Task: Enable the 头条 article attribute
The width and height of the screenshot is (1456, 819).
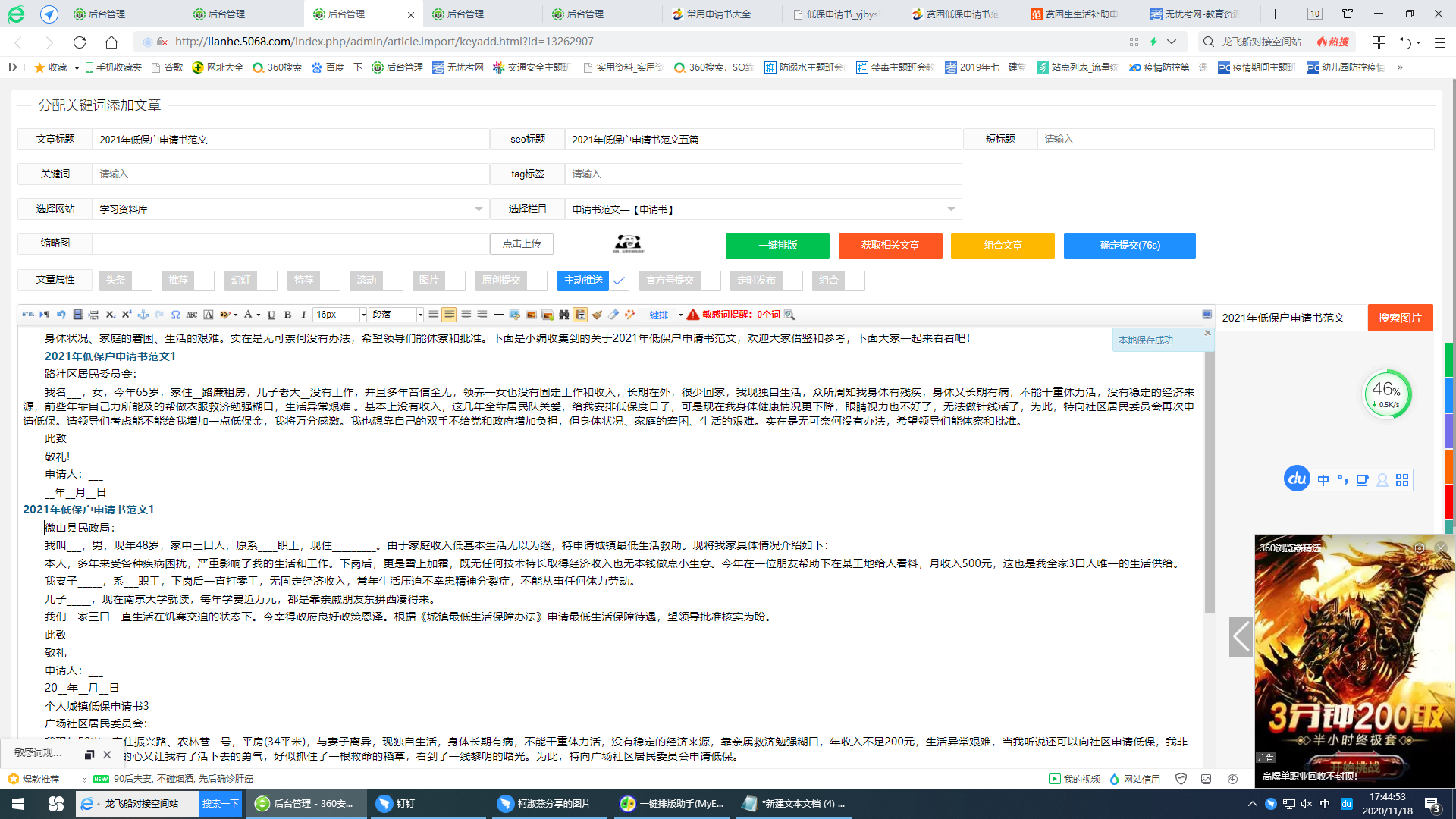Action: click(143, 281)
